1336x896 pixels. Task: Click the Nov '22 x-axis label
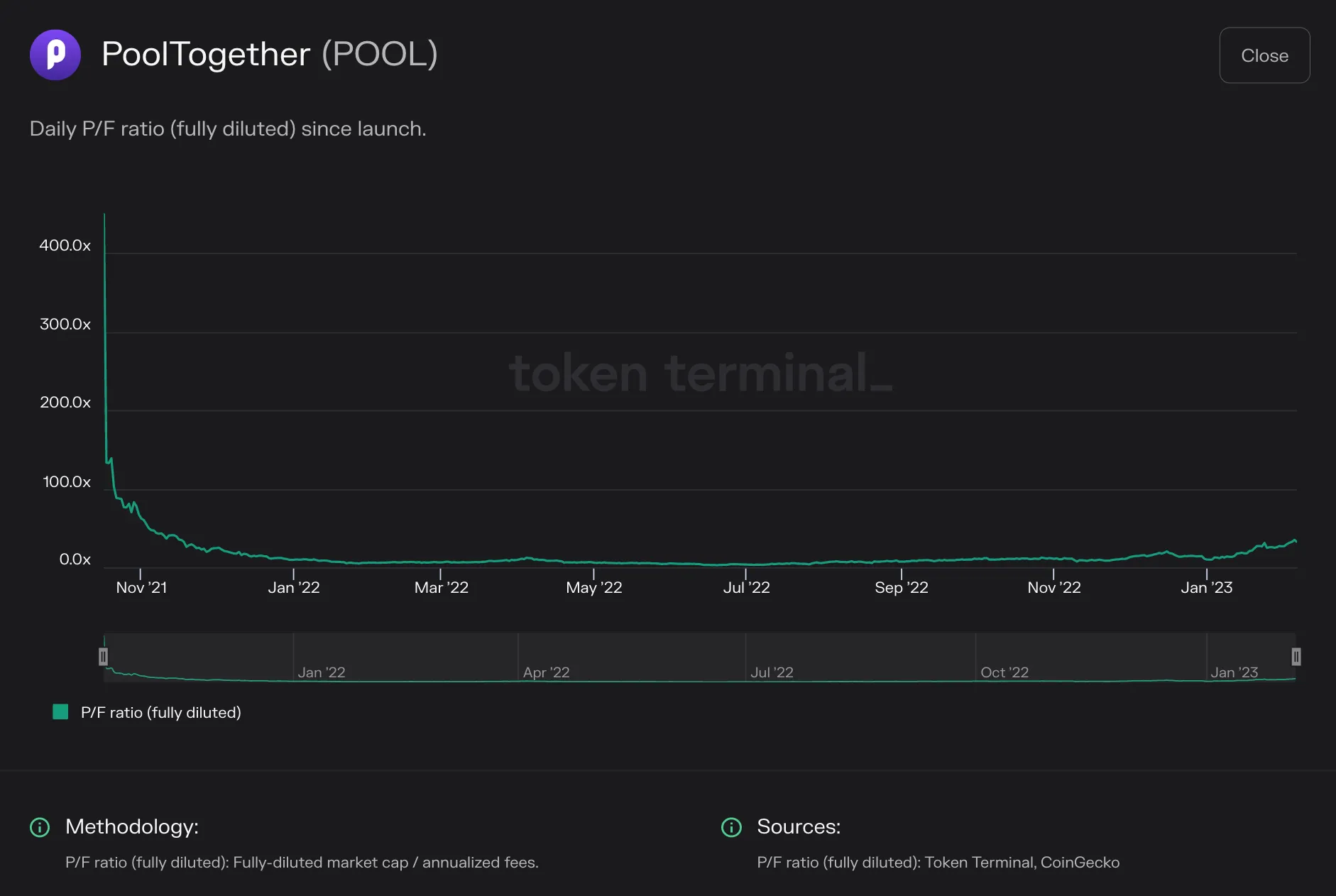tap(1054, 588)
